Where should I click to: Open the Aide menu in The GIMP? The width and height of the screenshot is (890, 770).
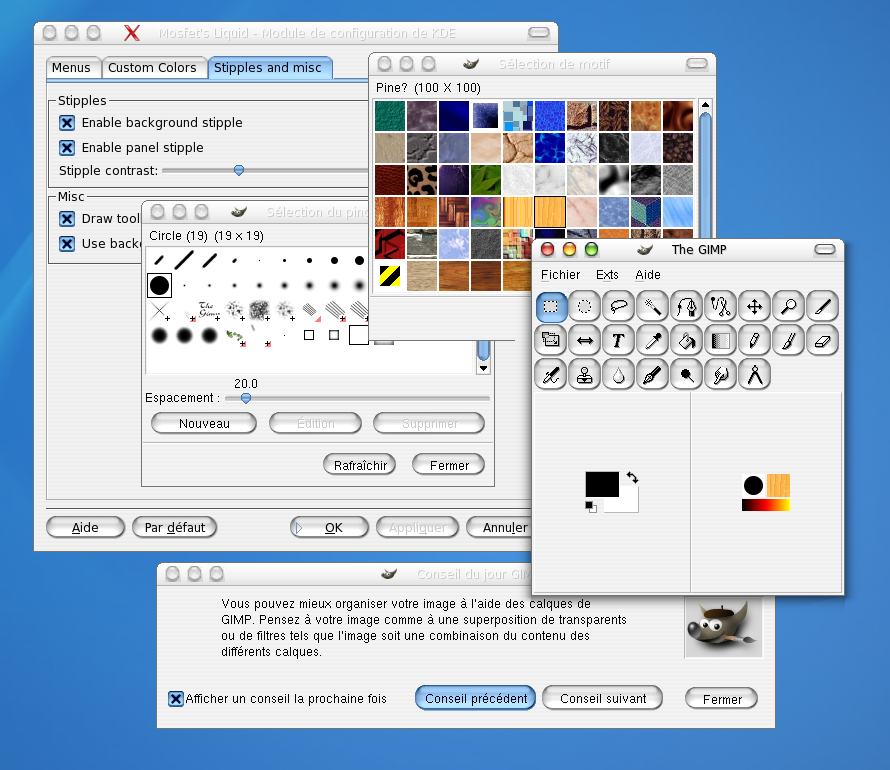[x=648, y=275]
